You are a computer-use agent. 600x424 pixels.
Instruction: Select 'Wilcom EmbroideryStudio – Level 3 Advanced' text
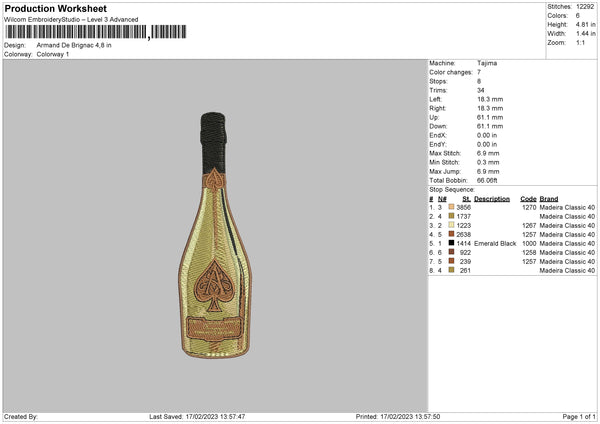click(x=71, y=20)
